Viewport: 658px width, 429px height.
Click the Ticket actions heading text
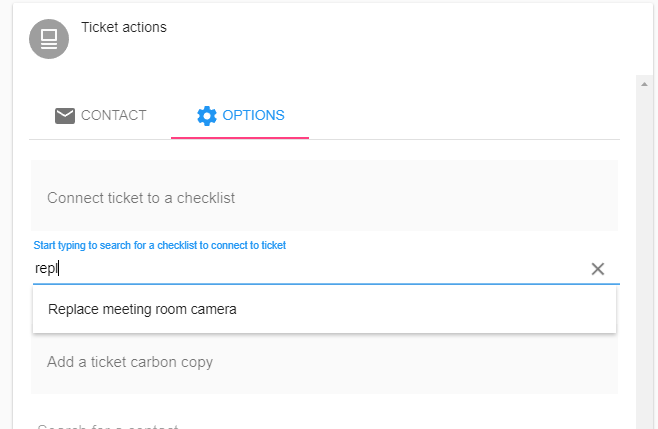pos(124,27)
